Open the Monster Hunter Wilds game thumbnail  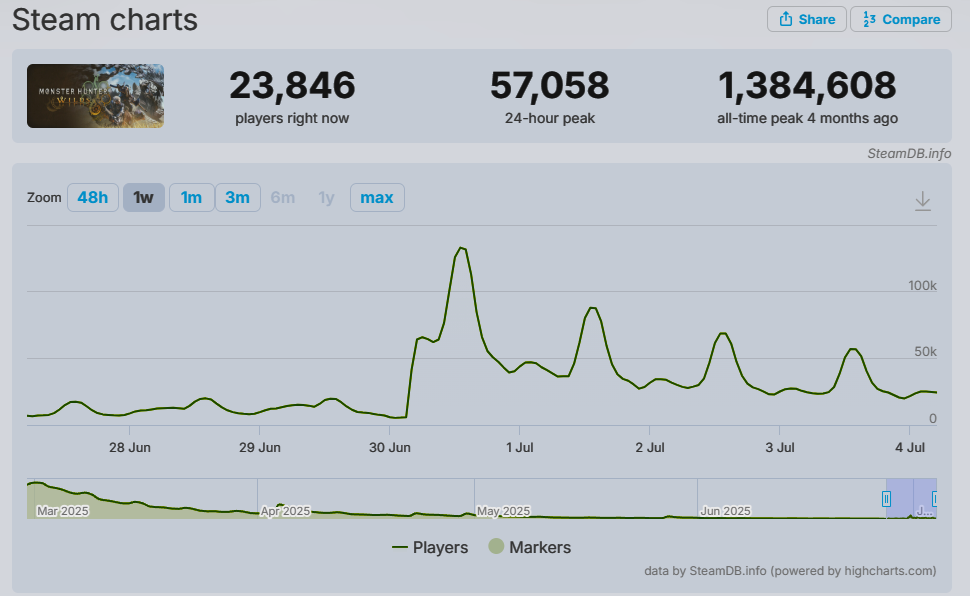click(95, 96)
